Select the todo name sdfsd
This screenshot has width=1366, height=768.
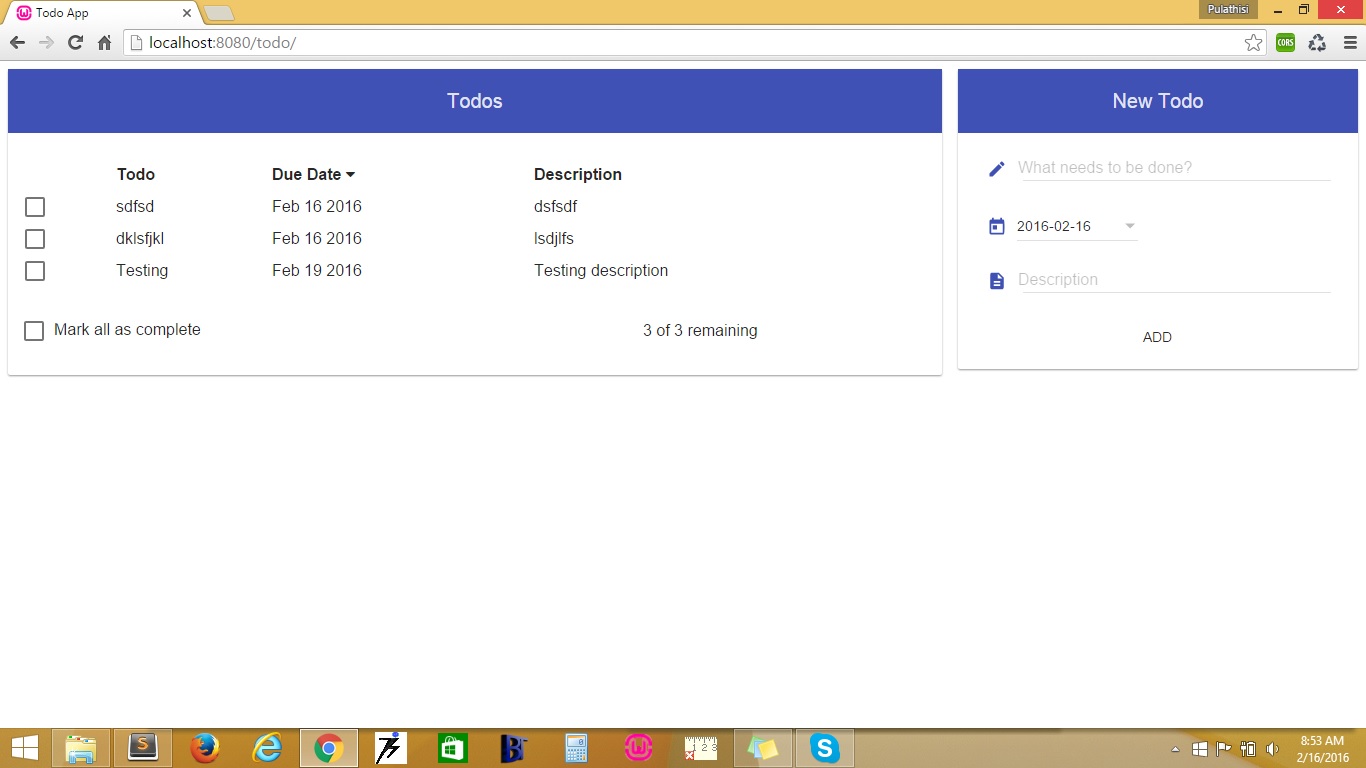click(x=135, y=207)
